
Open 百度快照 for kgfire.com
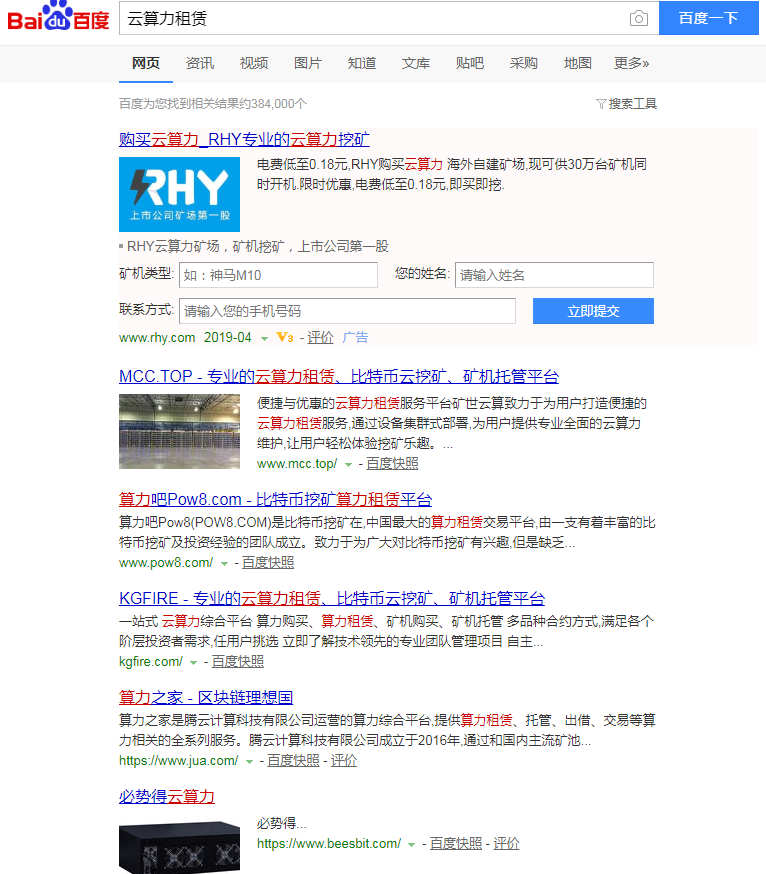tap(237, 662)
